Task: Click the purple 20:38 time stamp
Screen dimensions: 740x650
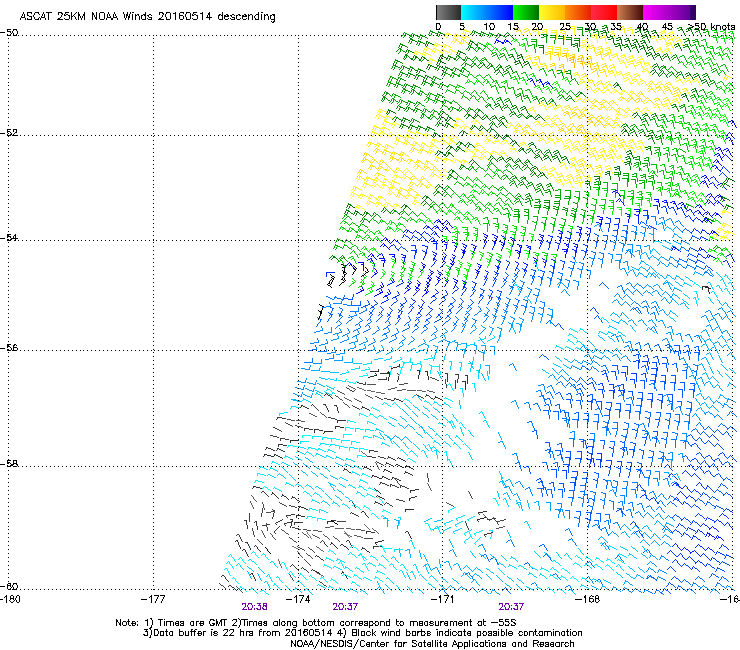Action: (x=254, y=607)
